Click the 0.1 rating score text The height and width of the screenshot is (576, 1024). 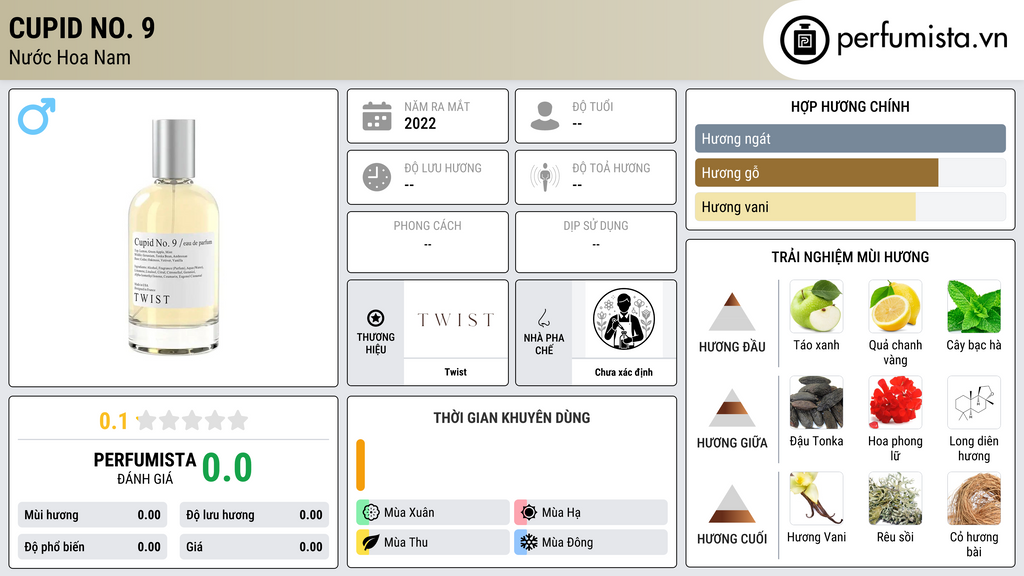[x=114, y=421]
